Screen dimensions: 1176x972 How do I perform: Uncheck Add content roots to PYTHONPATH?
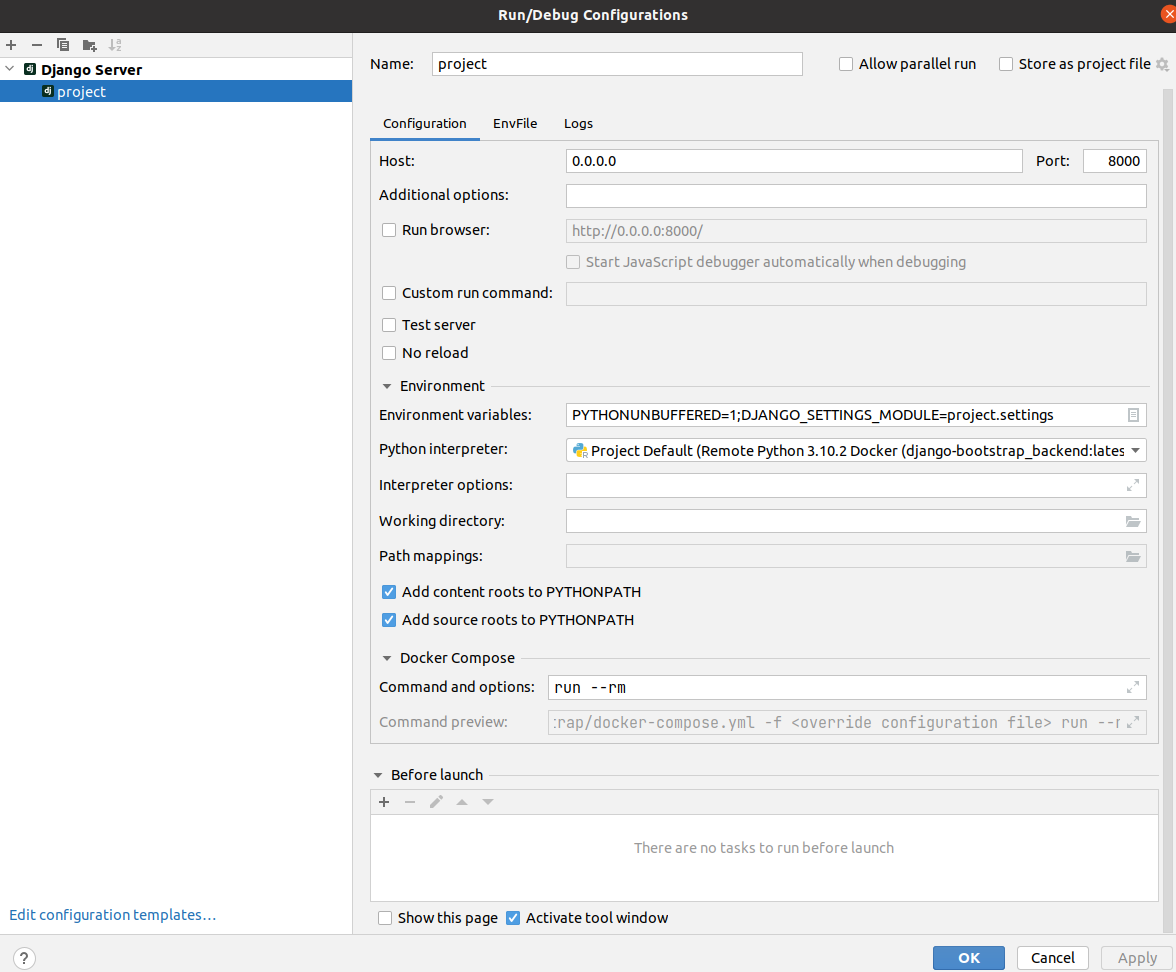(388, 592)
